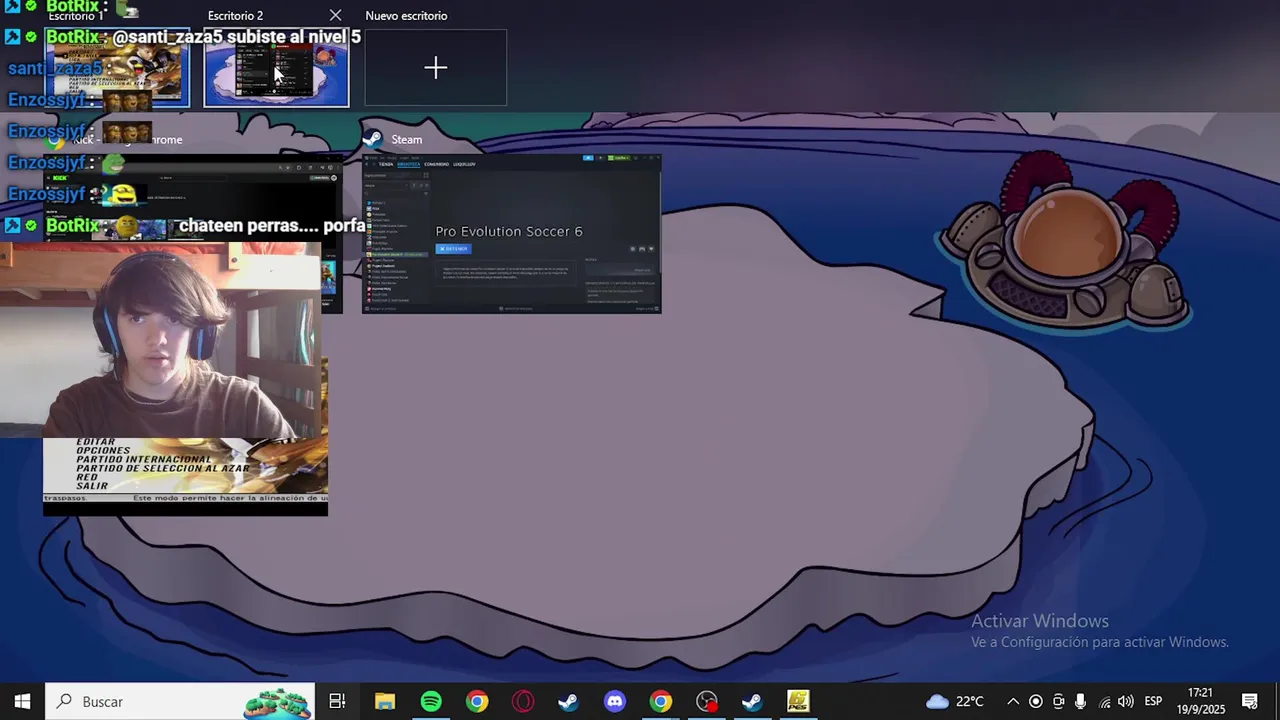The height and width of the screenshot is (720, 1280).
Task: Open Opera GX from the taskbar
Action: tap(523, 701)
